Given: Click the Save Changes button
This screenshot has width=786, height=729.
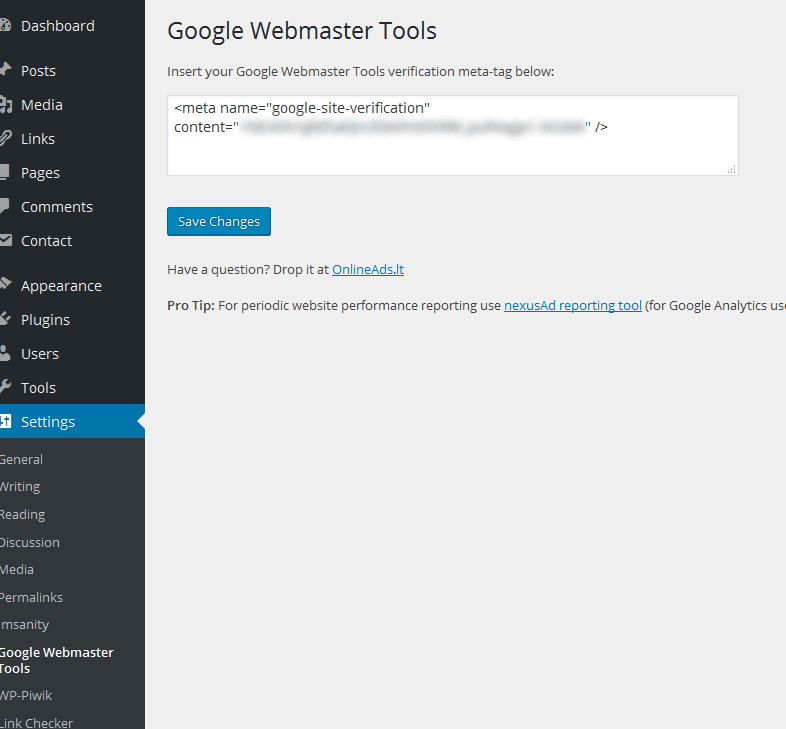Looking at the screenshot, I should click(219, 222).
